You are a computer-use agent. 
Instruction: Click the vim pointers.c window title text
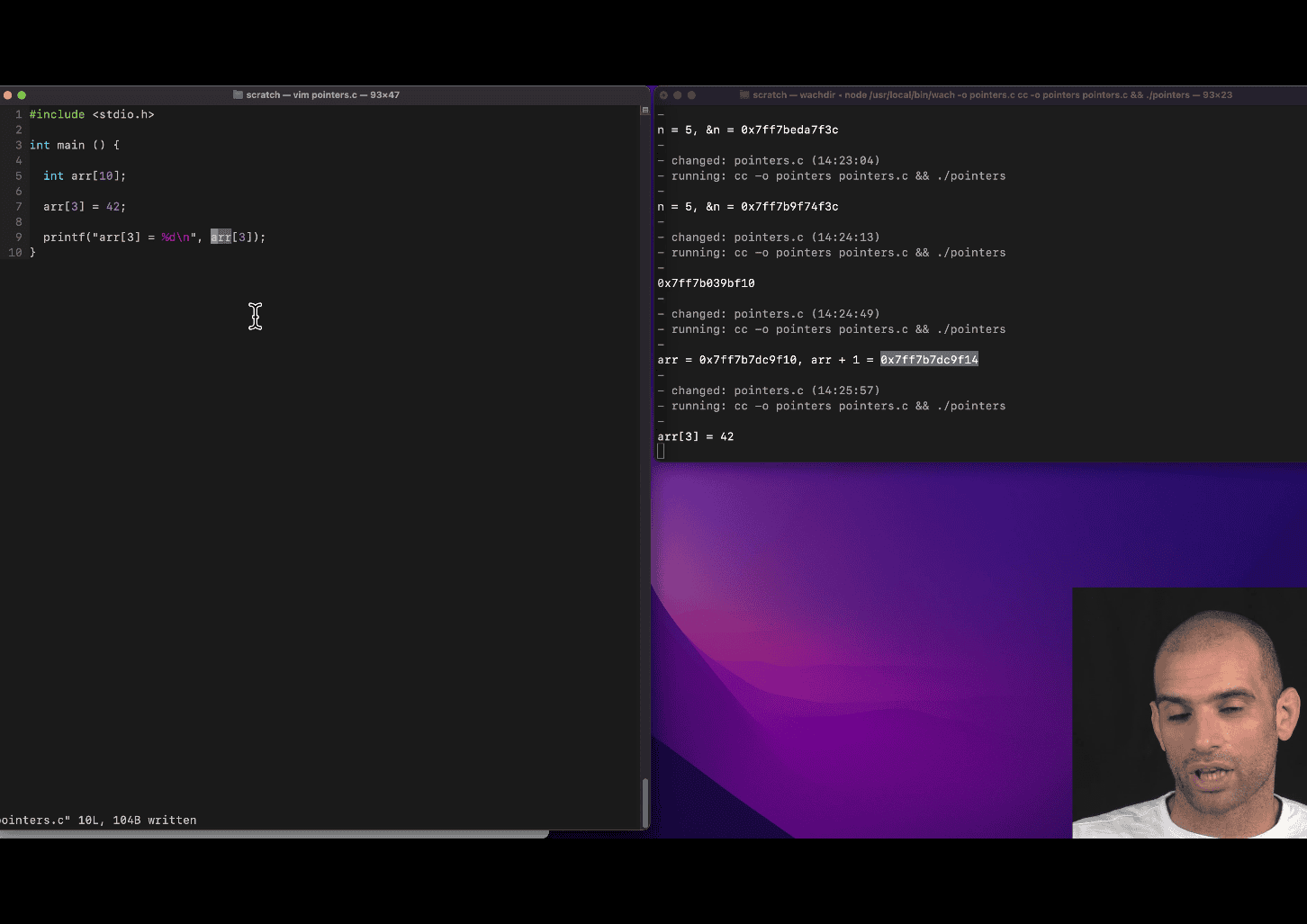click(x=322, y=94)
